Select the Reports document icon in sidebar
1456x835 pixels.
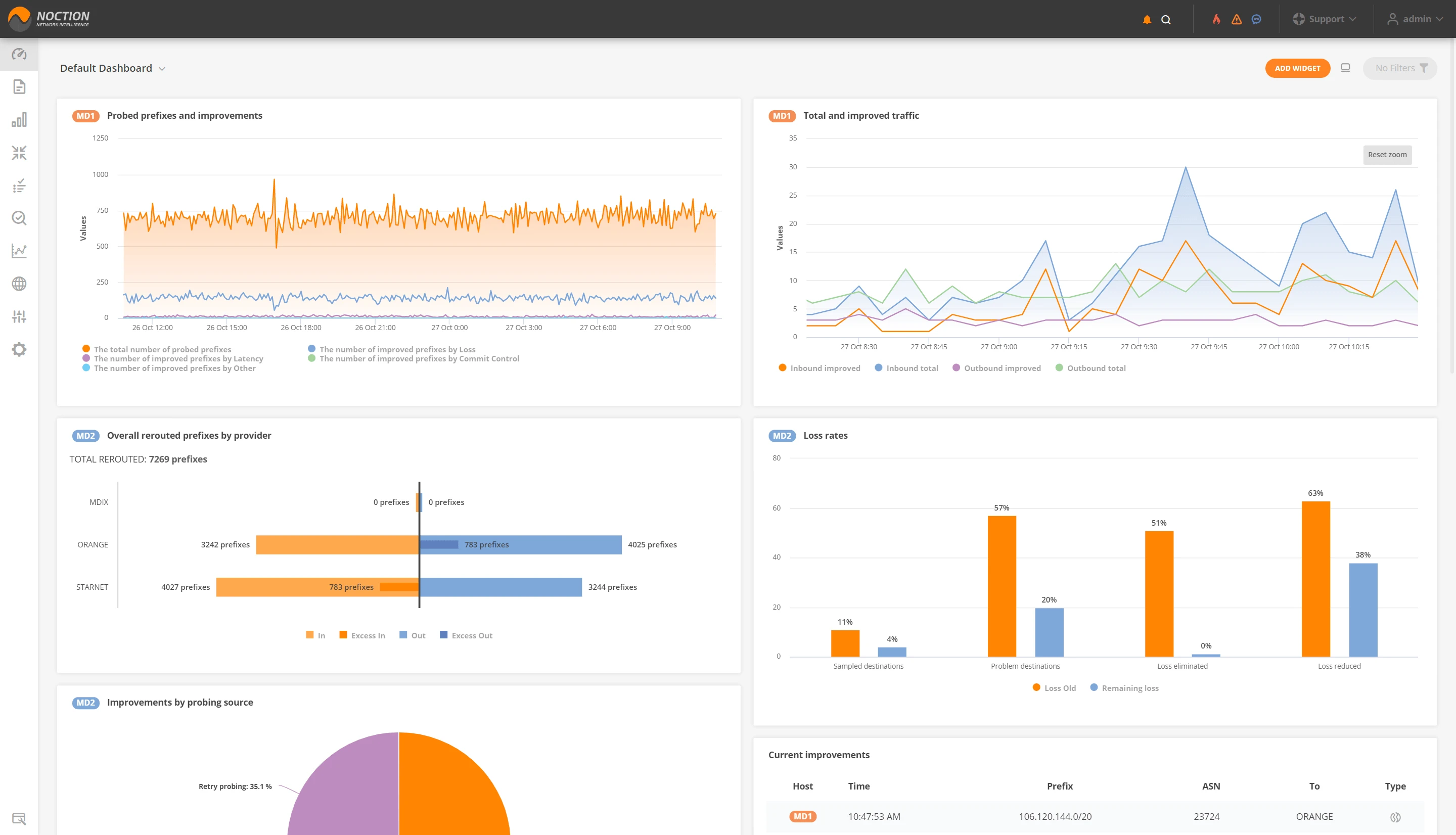[19, 86]
